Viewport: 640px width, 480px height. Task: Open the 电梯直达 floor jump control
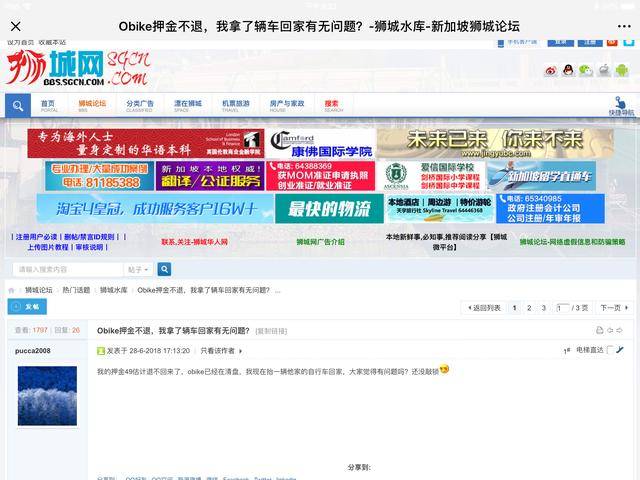[x=596, y=350]
